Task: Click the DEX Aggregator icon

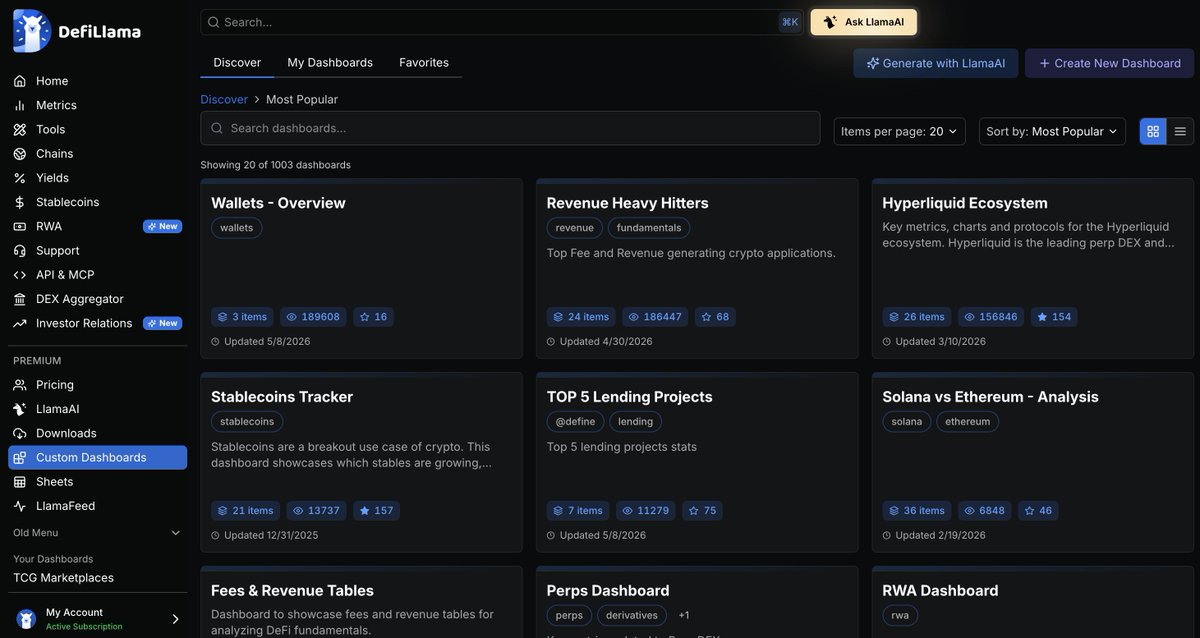Action: 20,299
